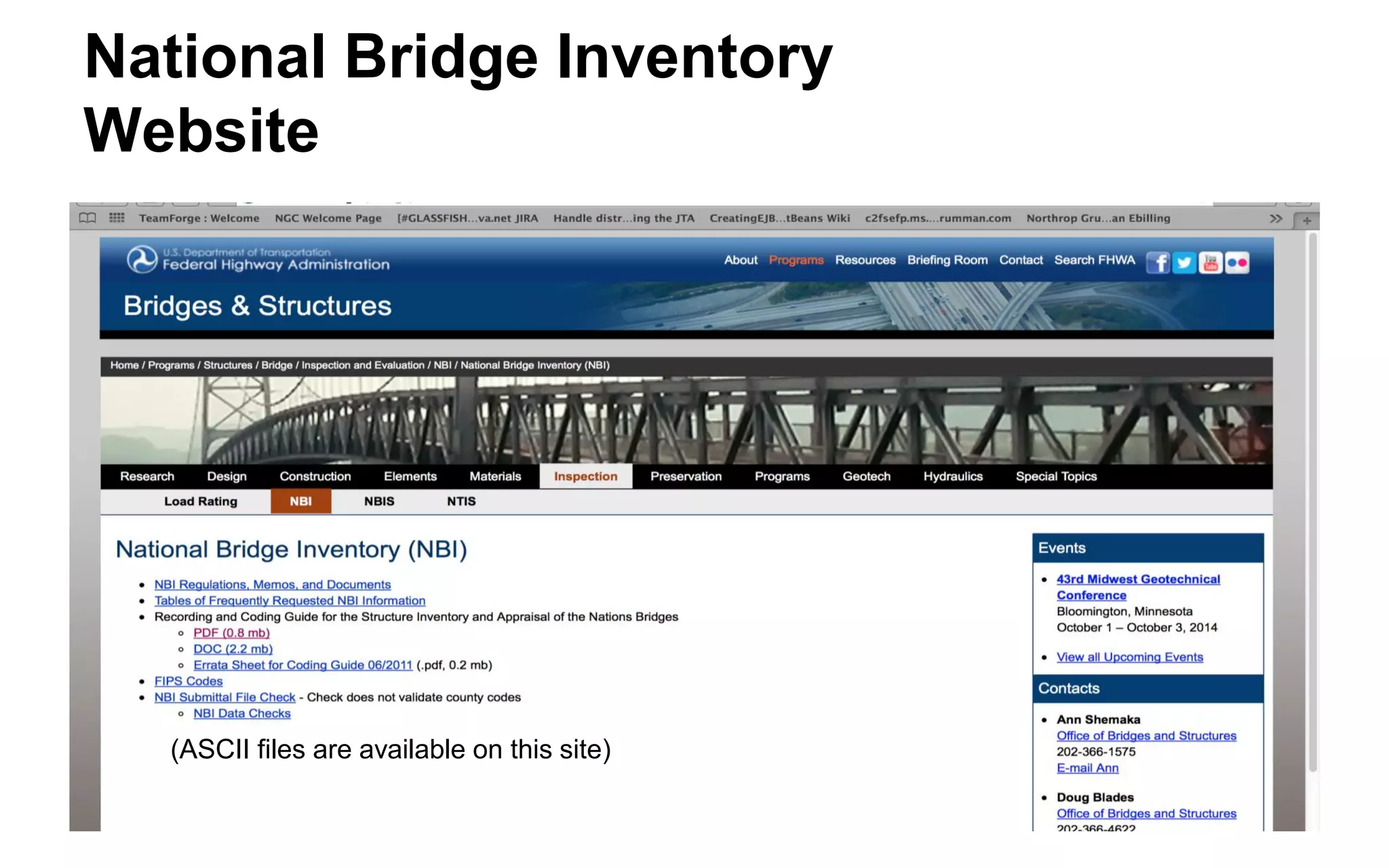The image size is (1389, 868).
Task: Open the NBI Regulations, Memos, and Documents link
Action: [x=273, y=585]
